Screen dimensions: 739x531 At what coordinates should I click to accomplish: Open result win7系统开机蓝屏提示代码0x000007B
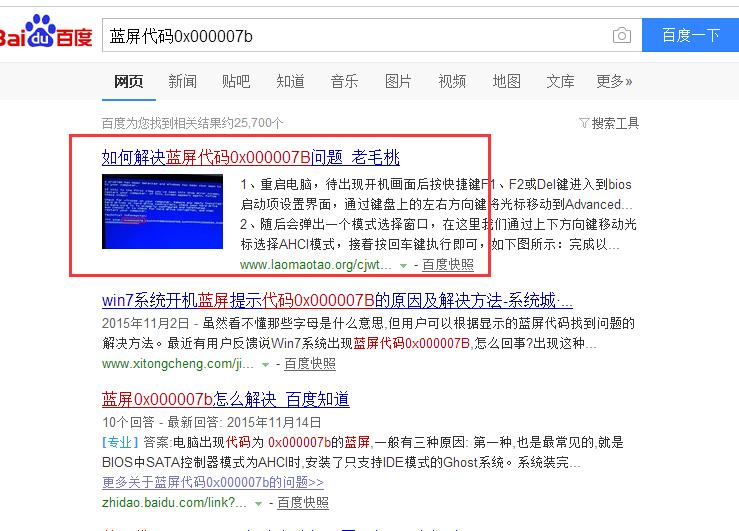click(337, 300)
